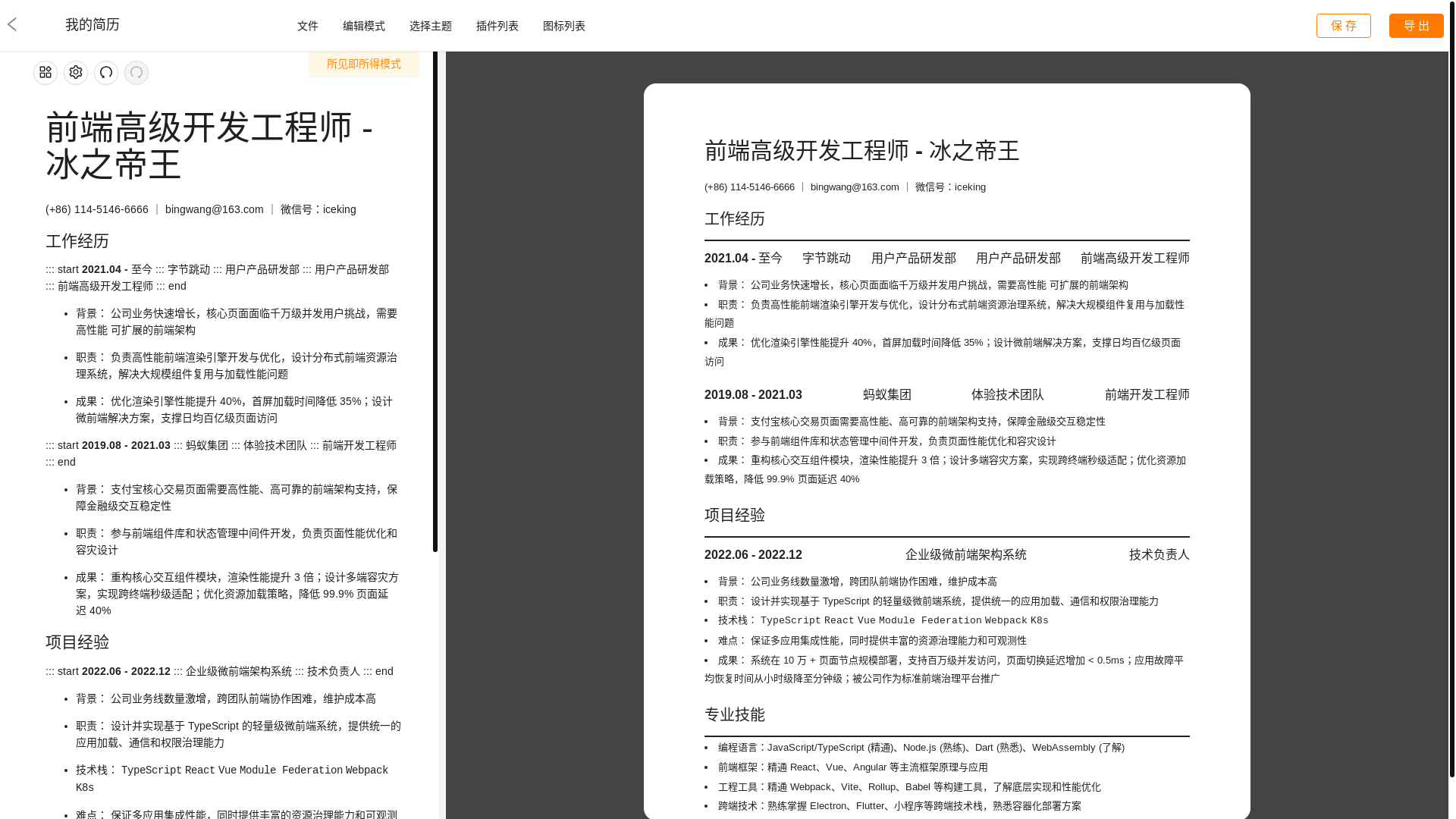Image resolution: width=1456 pixels, height=819 pixels.
Task: Click preview email bingwang@163.com
Action: (855, 187)
